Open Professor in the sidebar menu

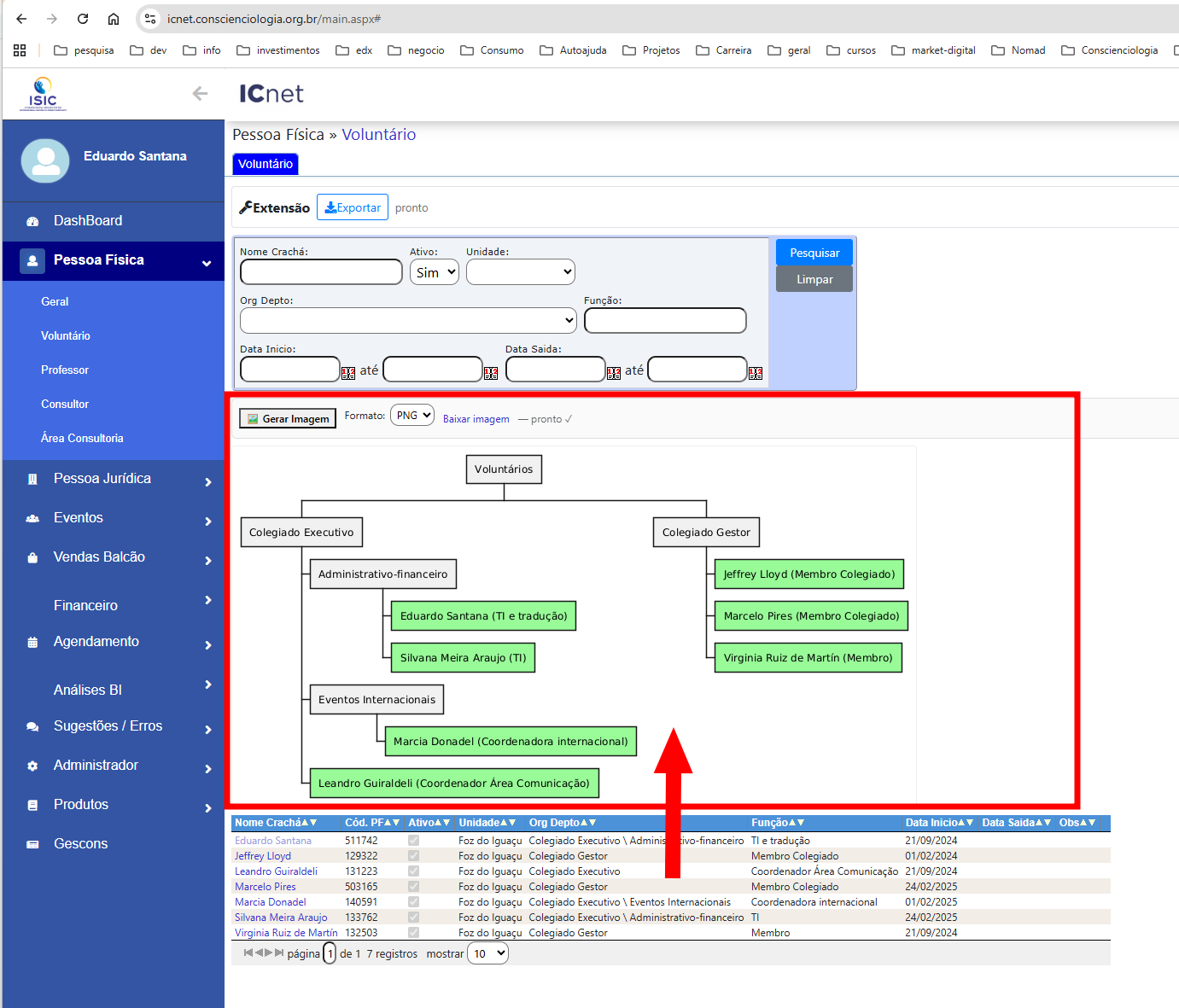[65, 370]
